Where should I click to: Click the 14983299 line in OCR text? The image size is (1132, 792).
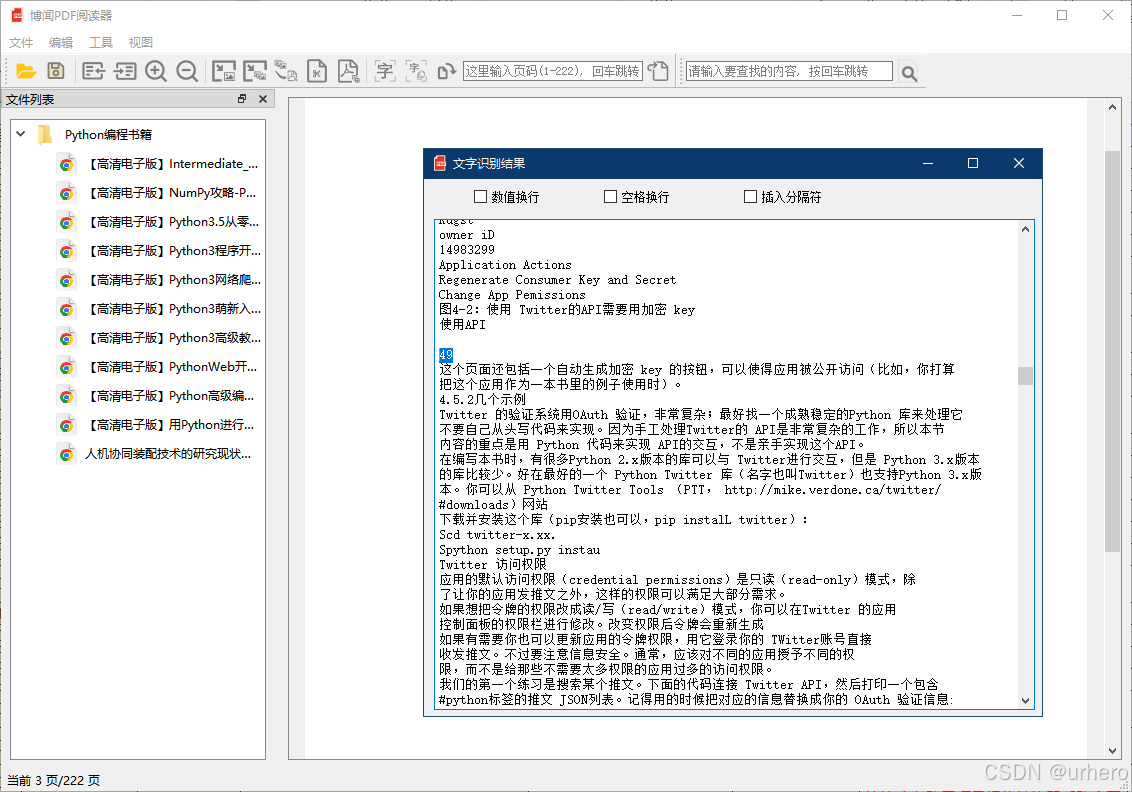point(466,250)
